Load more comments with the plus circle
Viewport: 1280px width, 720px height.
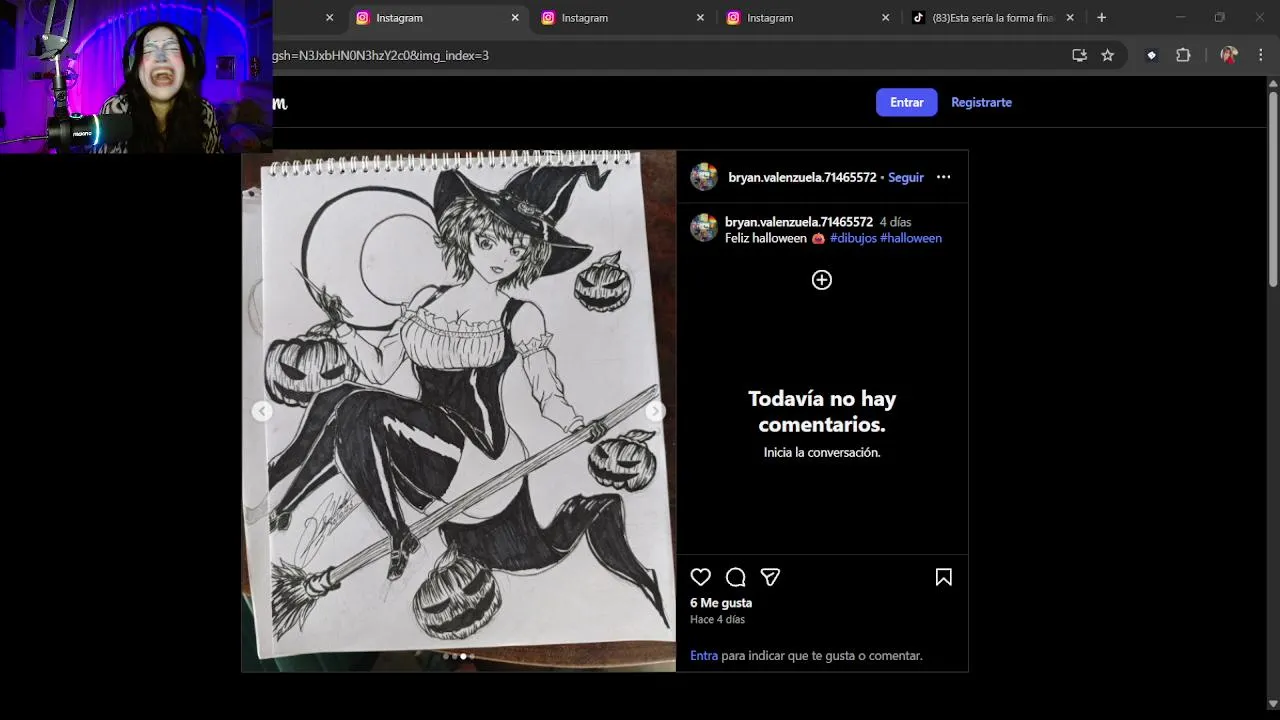[x=822, y=280]
